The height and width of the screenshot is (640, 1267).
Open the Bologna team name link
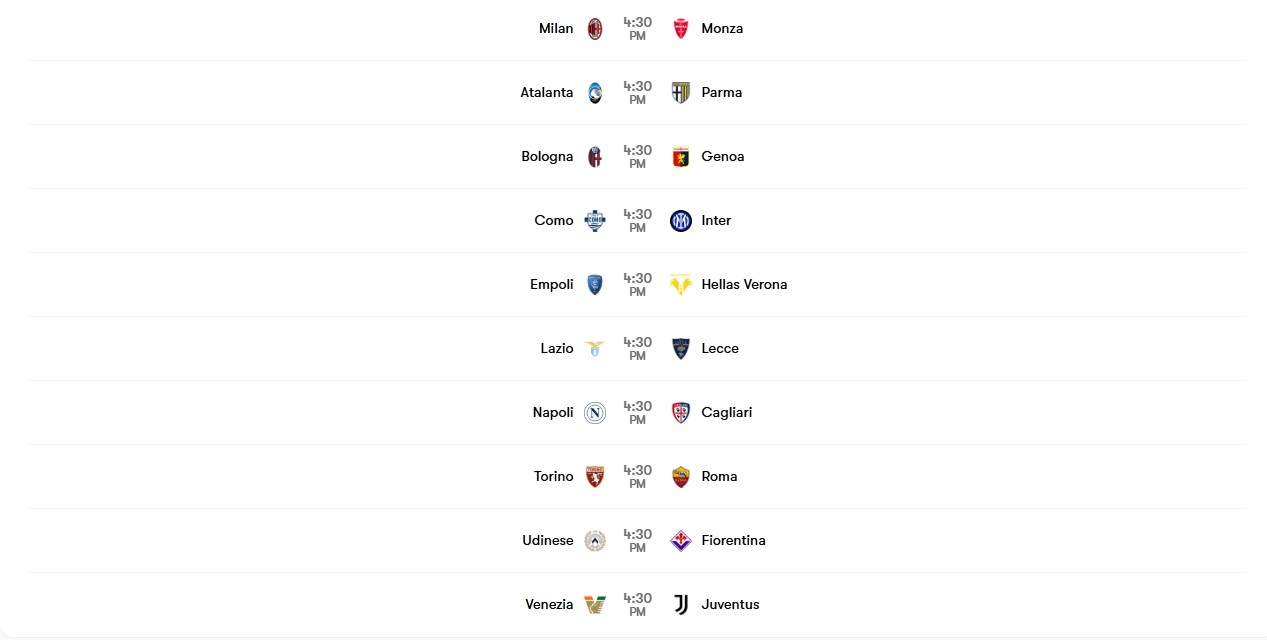[547, 156]
